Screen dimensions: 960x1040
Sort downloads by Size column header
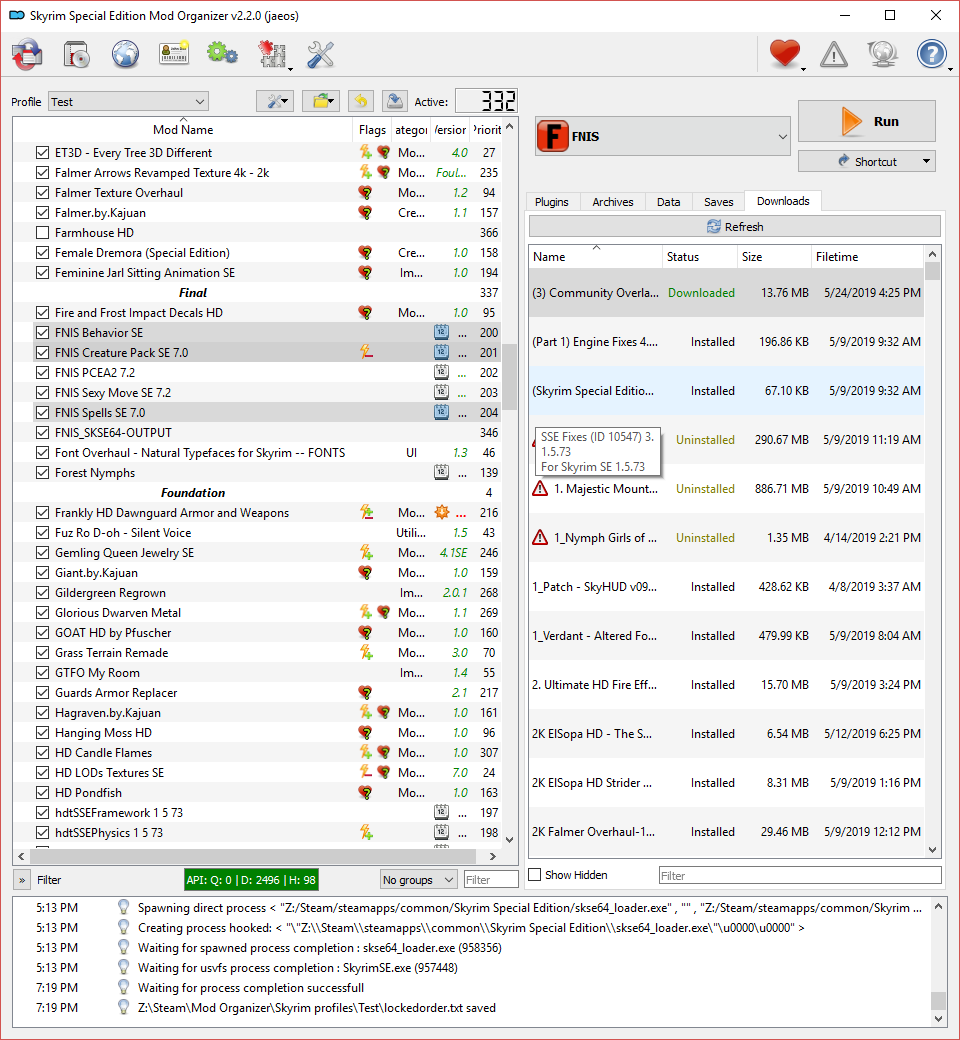click(x=774, y=257)
